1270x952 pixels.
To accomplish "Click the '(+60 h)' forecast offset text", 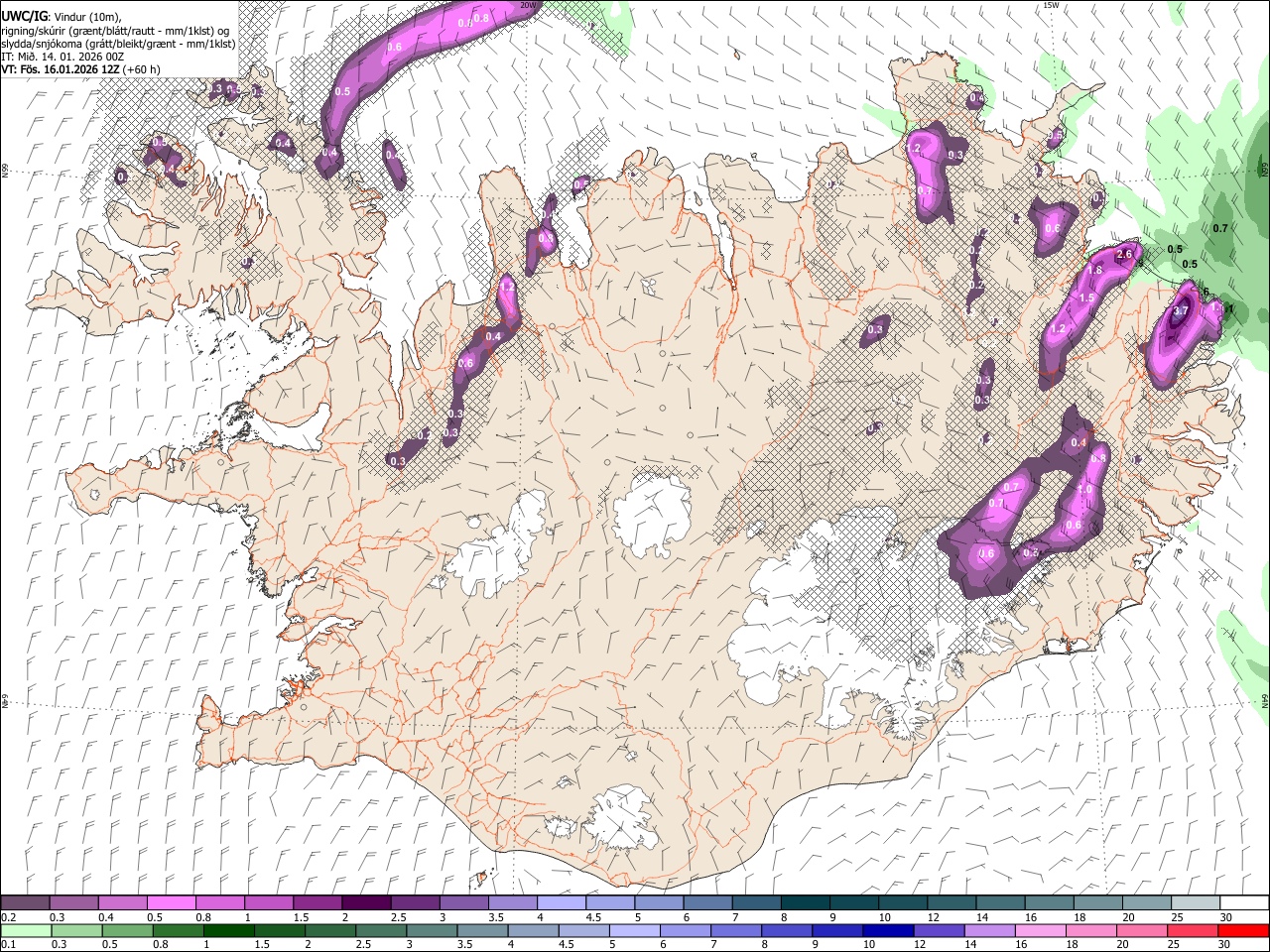I will (x=142, y=69).
